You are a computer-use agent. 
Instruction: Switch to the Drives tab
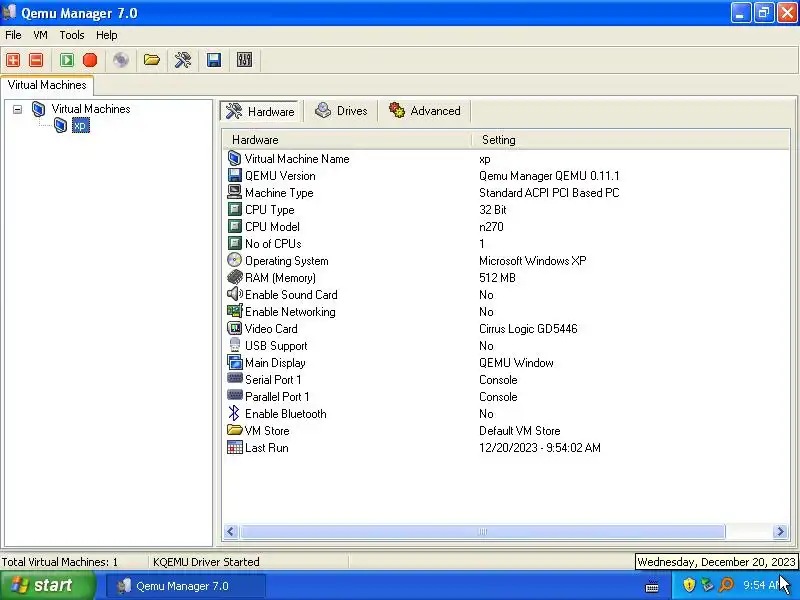point(341,111)
